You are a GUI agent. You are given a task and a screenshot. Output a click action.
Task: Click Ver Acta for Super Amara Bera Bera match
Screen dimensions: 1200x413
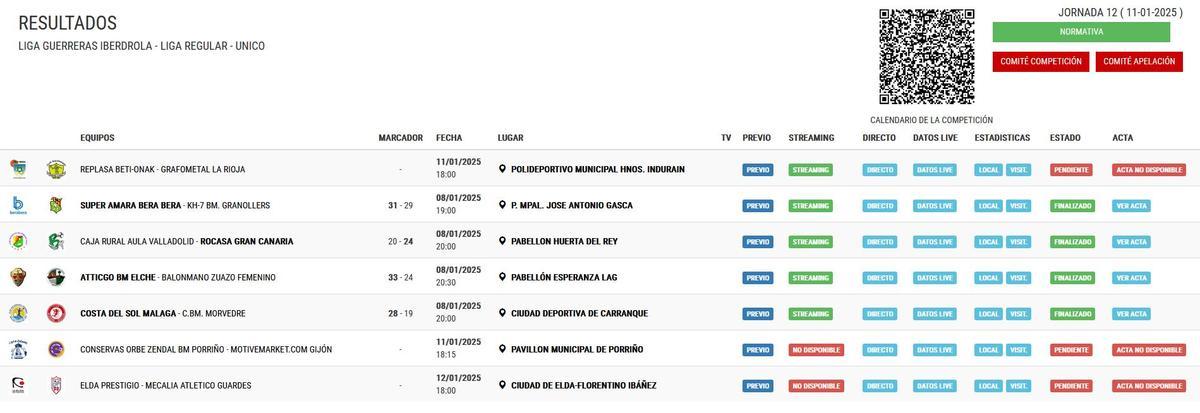1131,206
